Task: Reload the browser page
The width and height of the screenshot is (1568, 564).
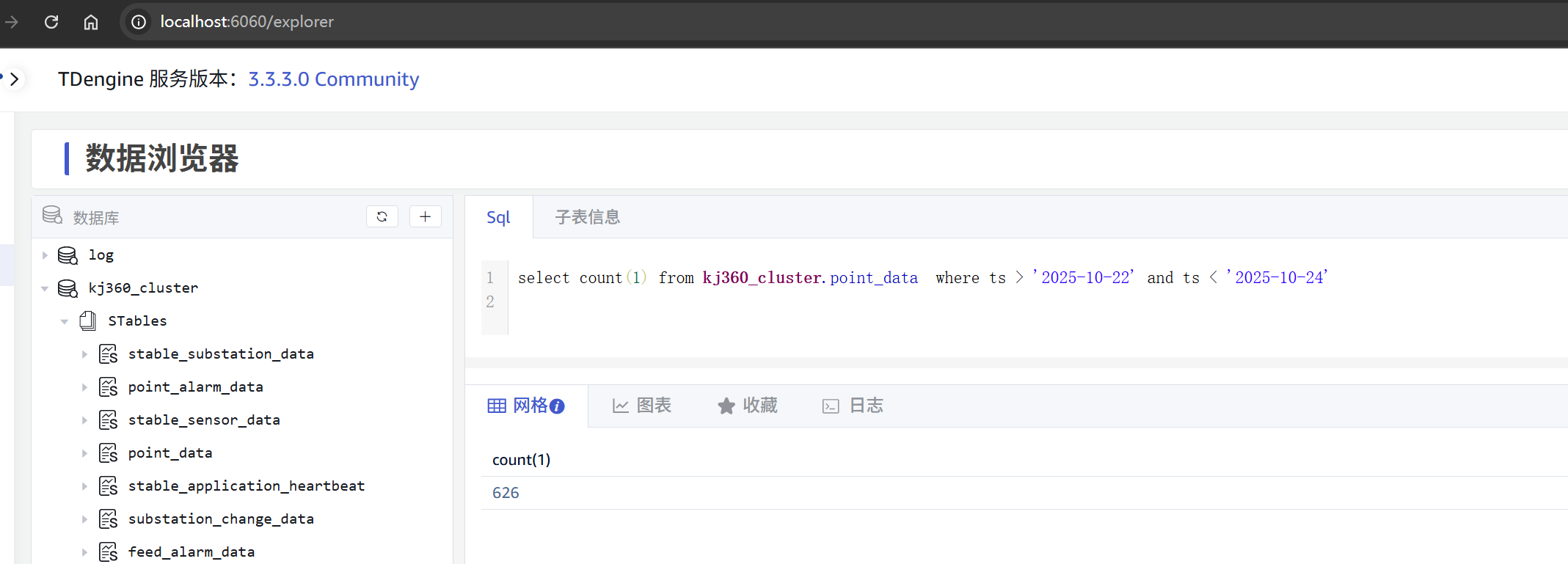Action: 51,22
